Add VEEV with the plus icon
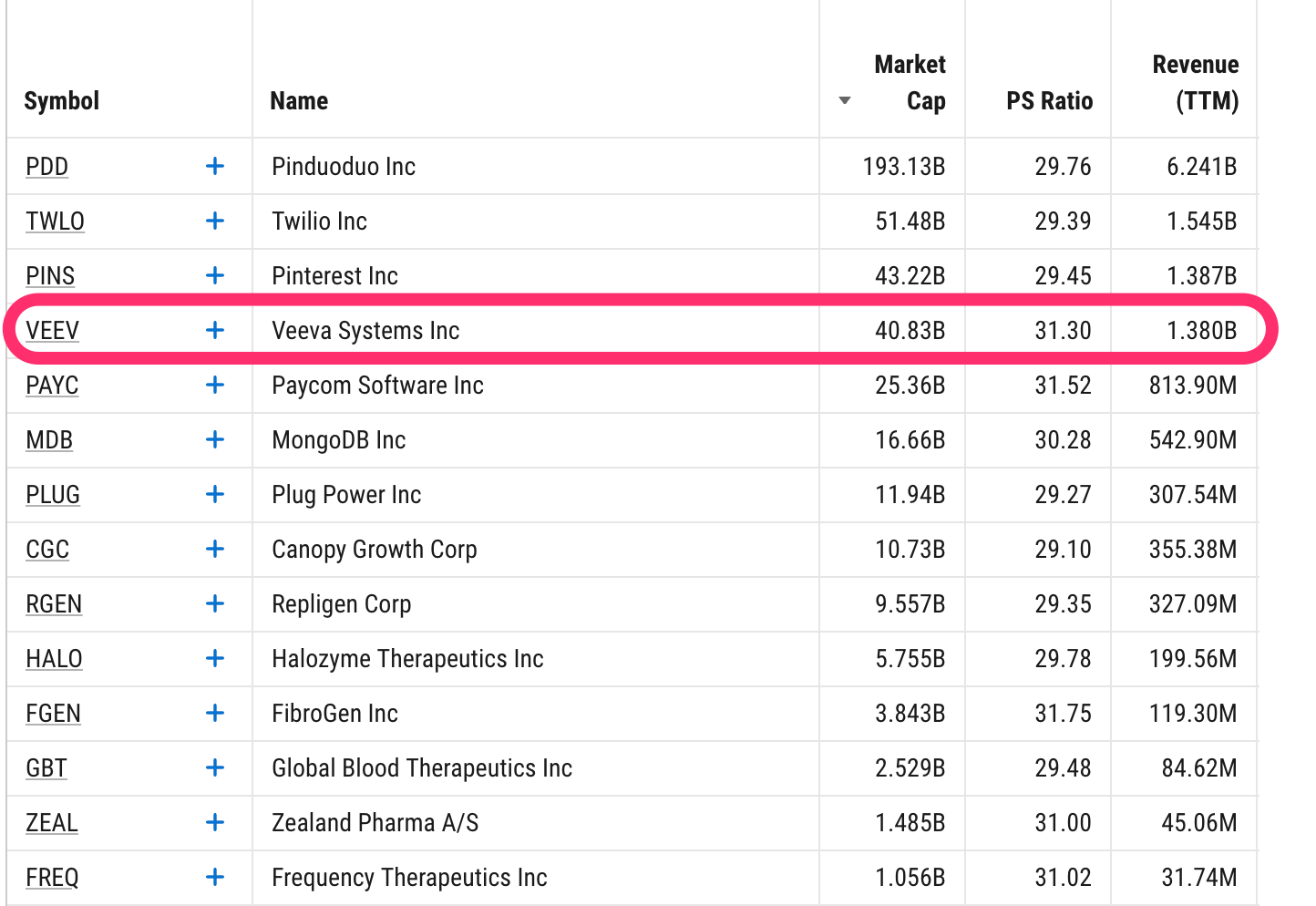1316x906 pixels. pyautogui.click(x=215, y=330)
